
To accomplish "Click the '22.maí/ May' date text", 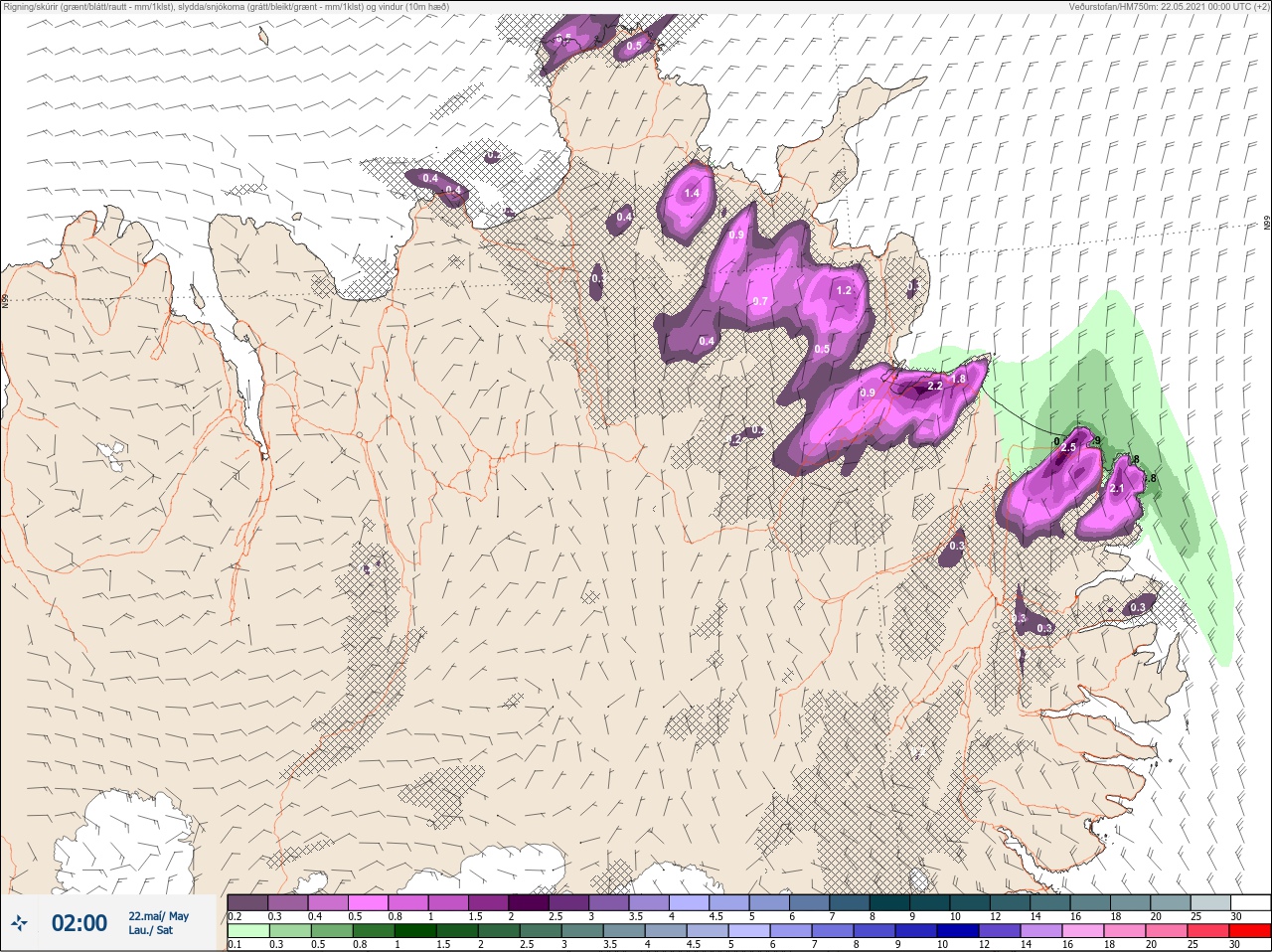I will tap(158, 916).
